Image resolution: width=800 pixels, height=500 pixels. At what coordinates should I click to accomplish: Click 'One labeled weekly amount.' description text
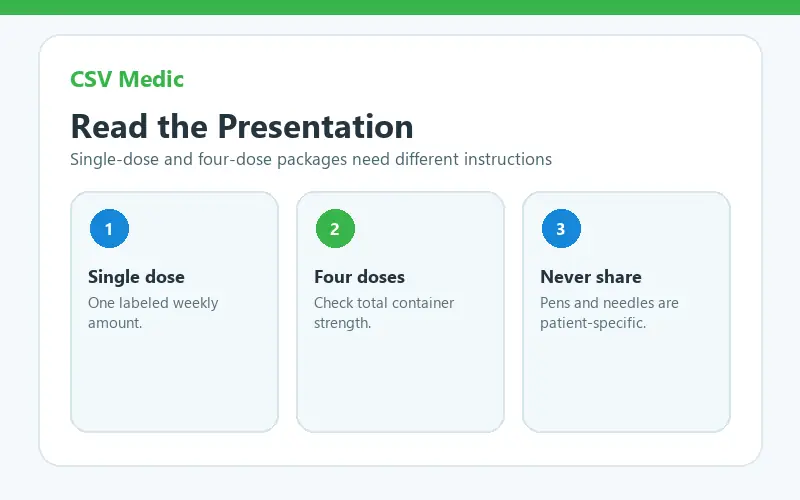point(153,313)
